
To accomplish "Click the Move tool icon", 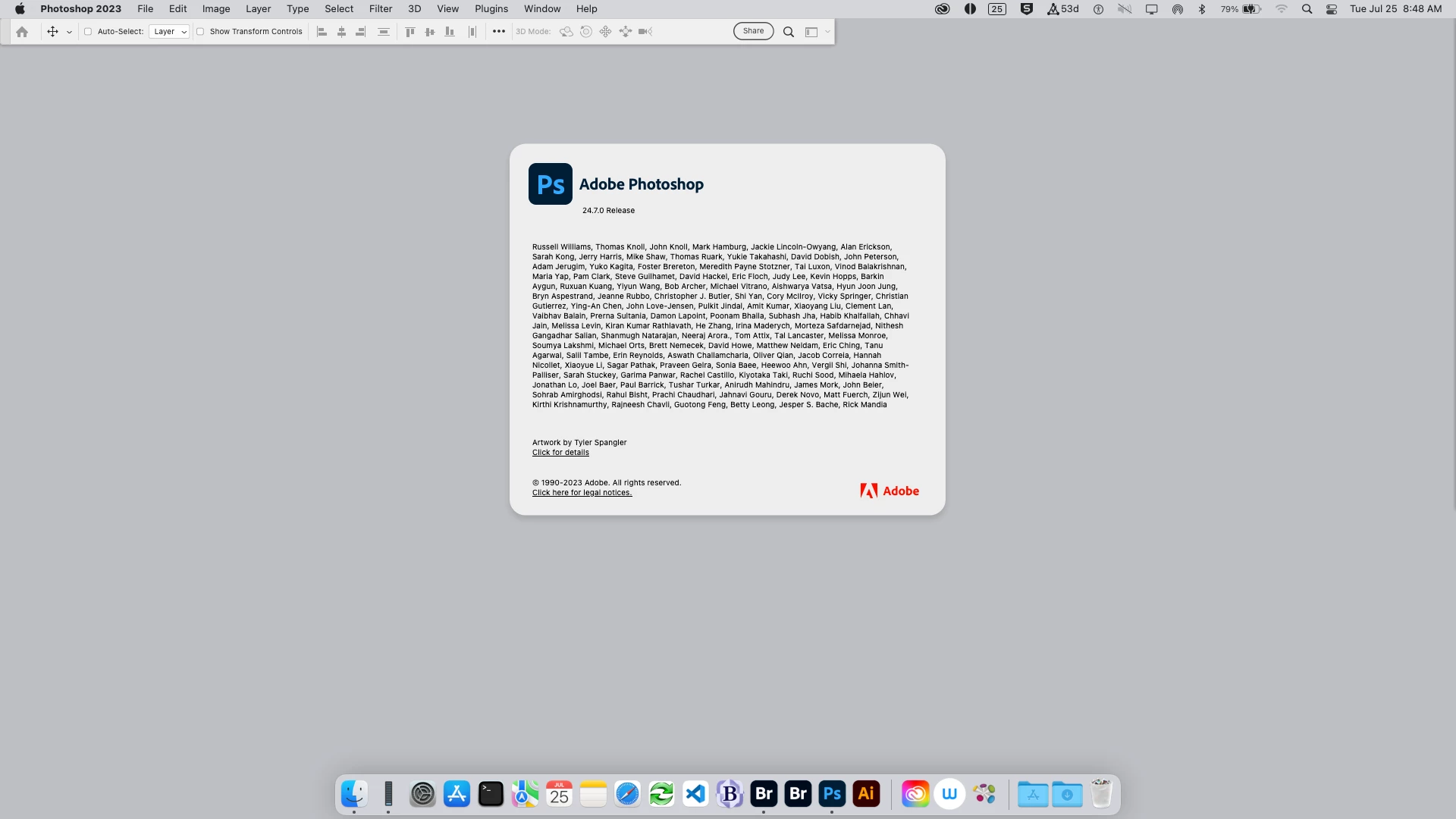I will tap(52, 32).
